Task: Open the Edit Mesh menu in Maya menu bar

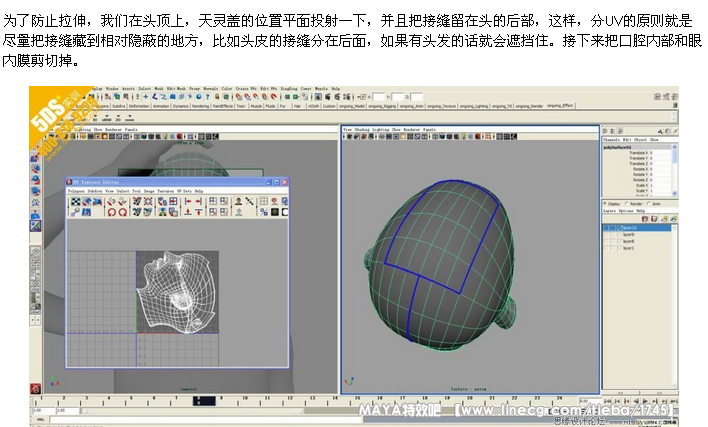Action: (x=177, y=88)
